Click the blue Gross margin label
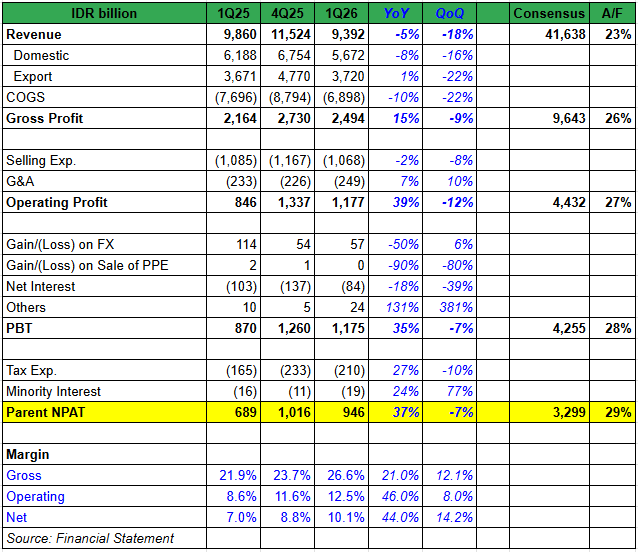The width and height of the screenshot is (638, 552). click(24, 475)
